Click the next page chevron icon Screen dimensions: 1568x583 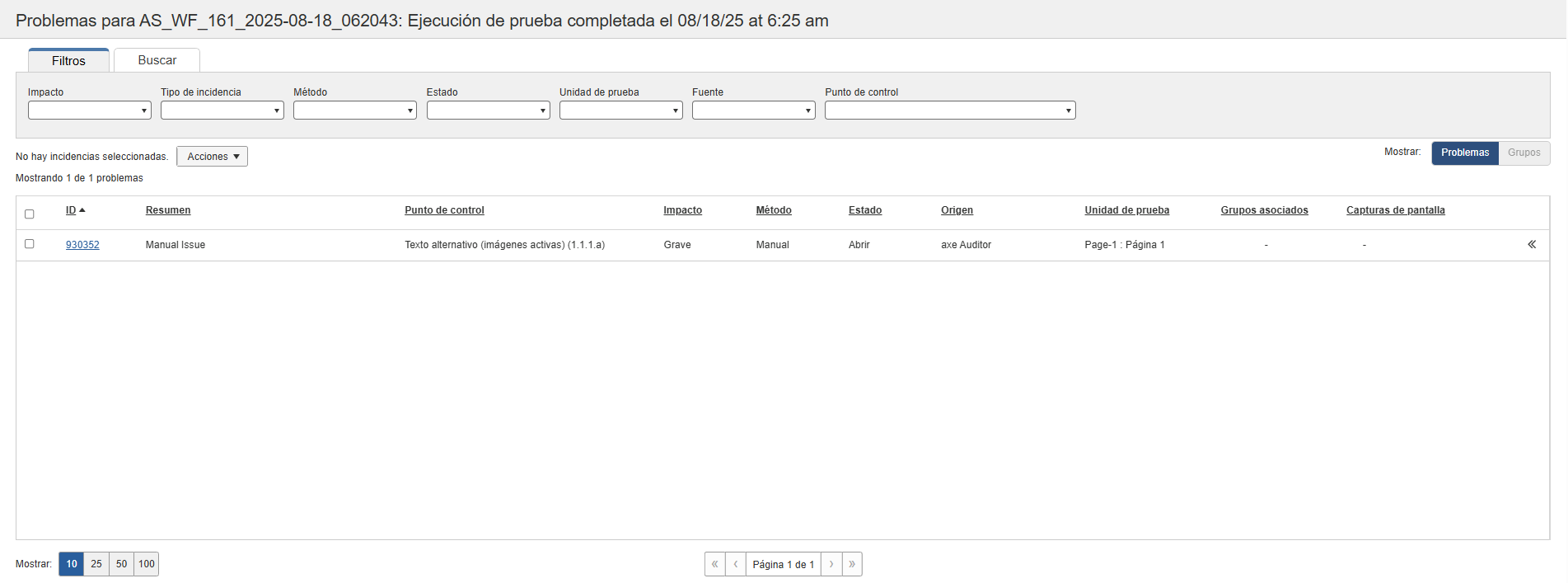pyautogui.click(x=831, y=564)
